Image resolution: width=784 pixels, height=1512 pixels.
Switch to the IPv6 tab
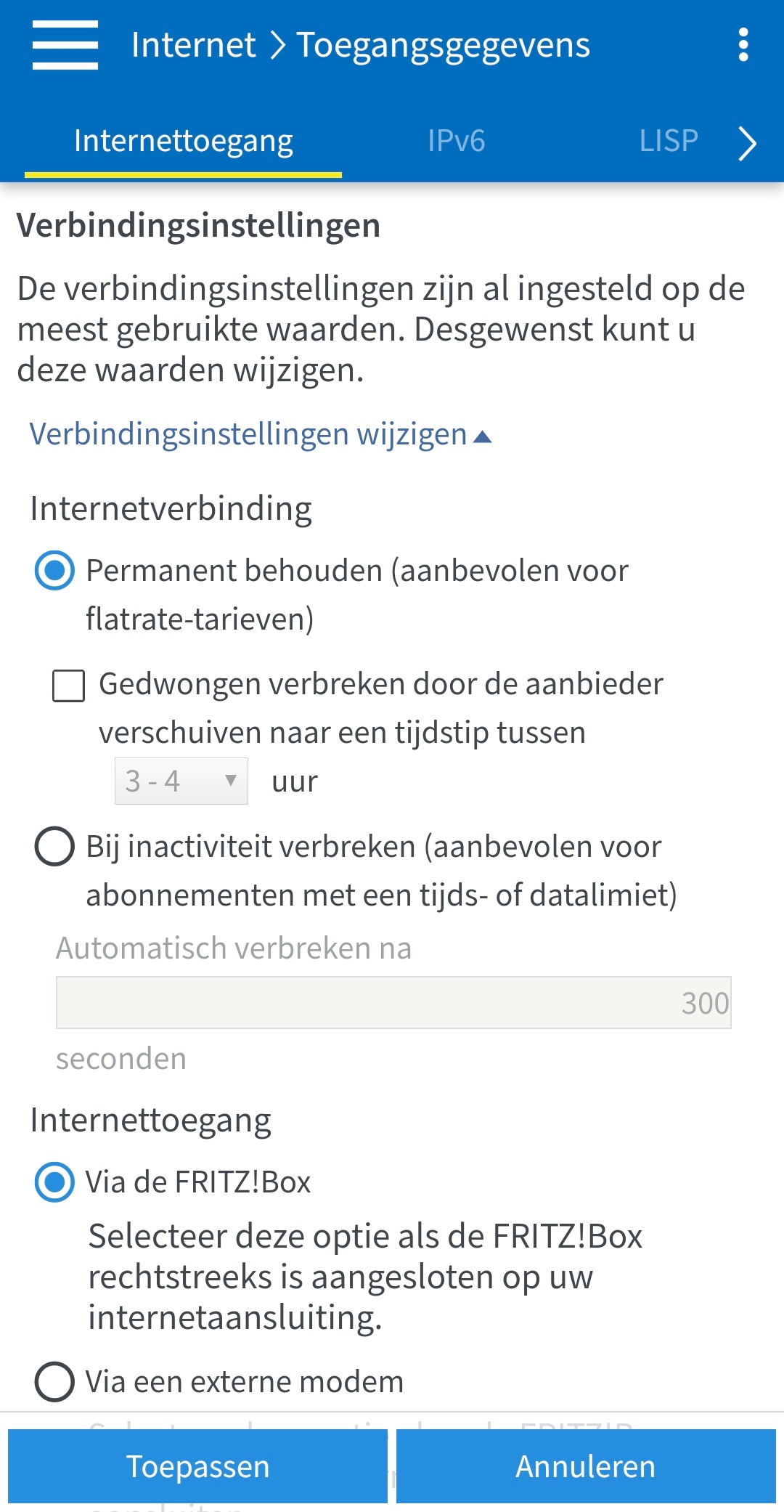(456, 141)
